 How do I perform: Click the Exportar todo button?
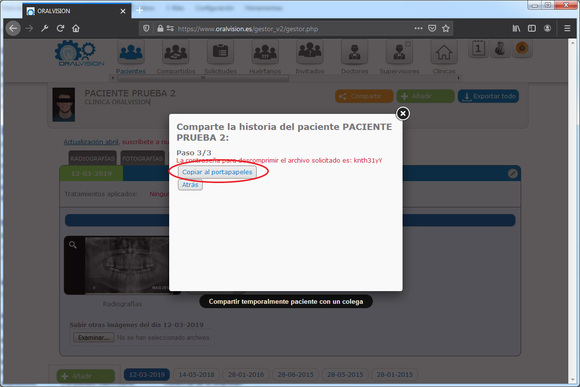tap(488, 96)
